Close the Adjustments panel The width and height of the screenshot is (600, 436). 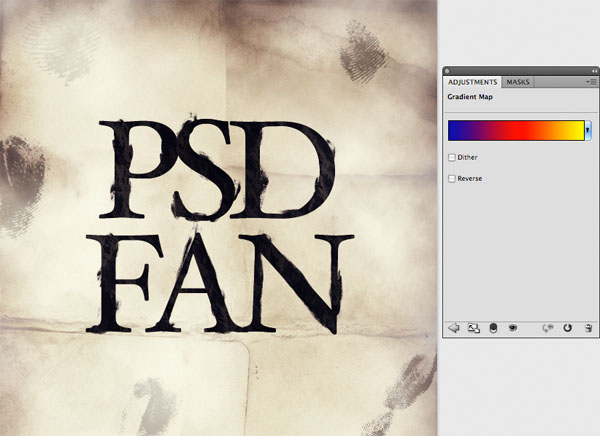(x=447, y=71)
